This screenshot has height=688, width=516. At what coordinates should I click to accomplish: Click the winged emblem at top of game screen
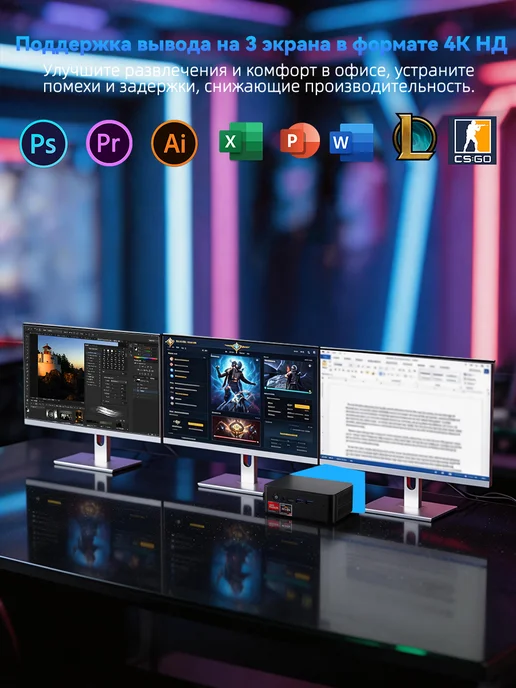238,347
